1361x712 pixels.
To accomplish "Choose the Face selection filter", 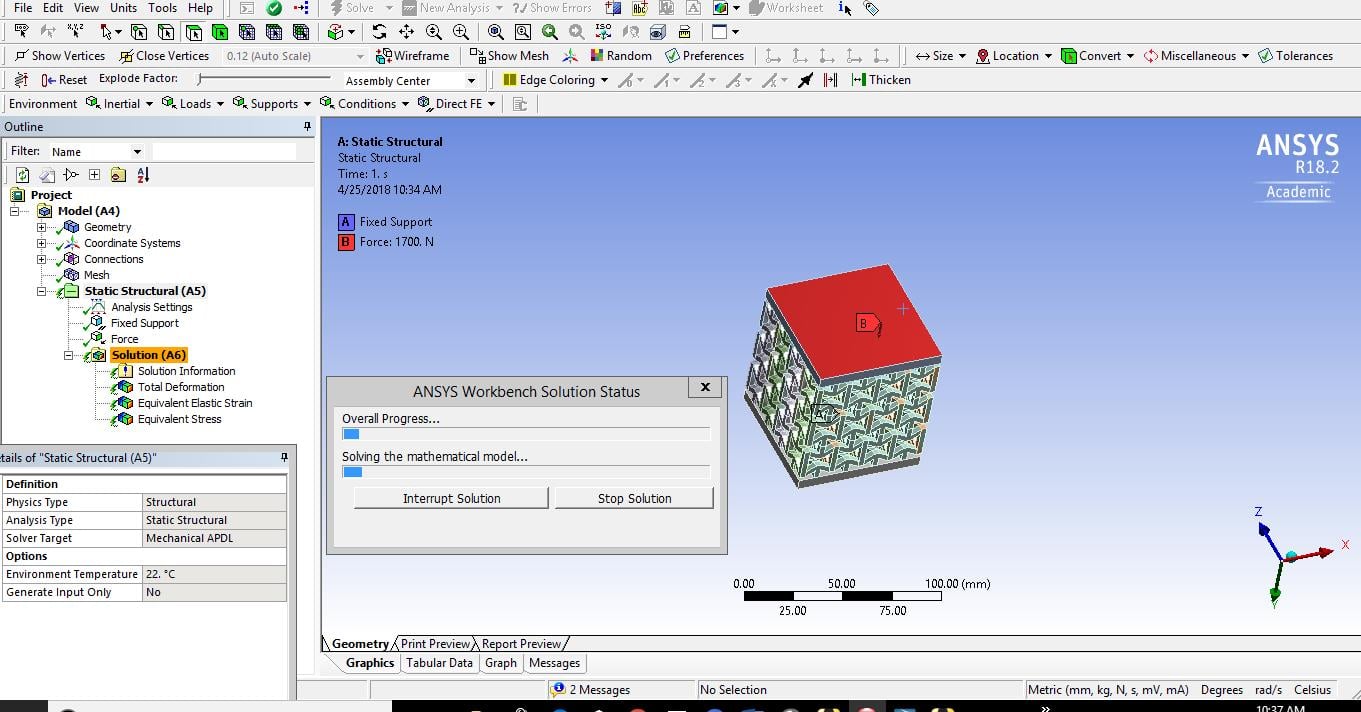I will pyautogui.click(x=193, y=32).
